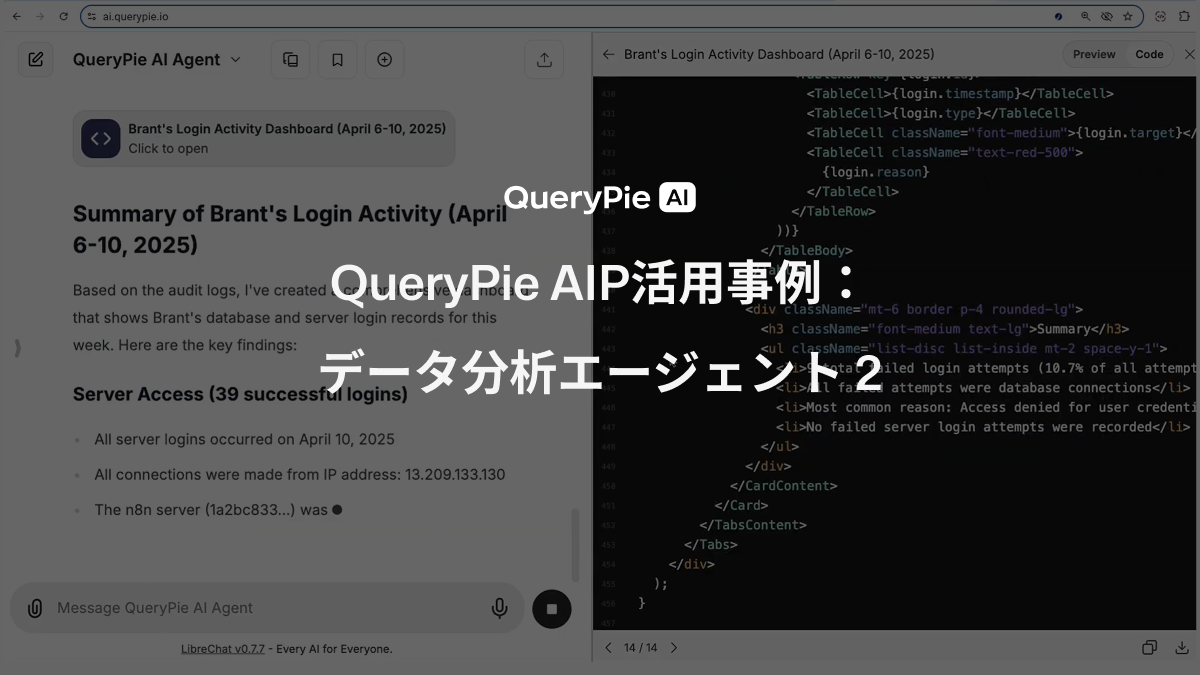Open the QueryPie AI Agent model dropdown

(x=157, y=60)
